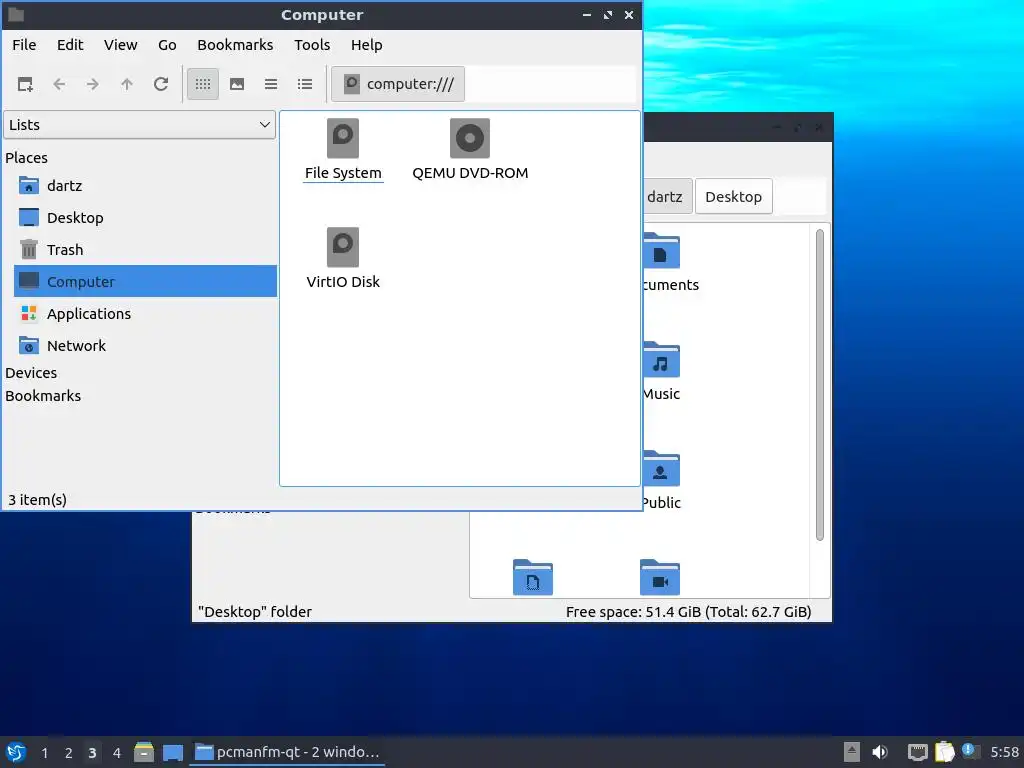Click the computer:/// path button

coord(398,84)
